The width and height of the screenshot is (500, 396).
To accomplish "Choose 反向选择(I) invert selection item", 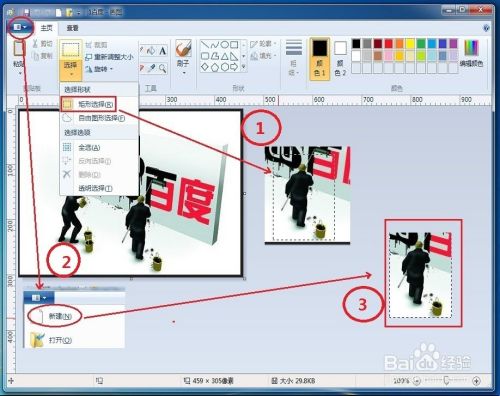I will (x=99, y=161).
